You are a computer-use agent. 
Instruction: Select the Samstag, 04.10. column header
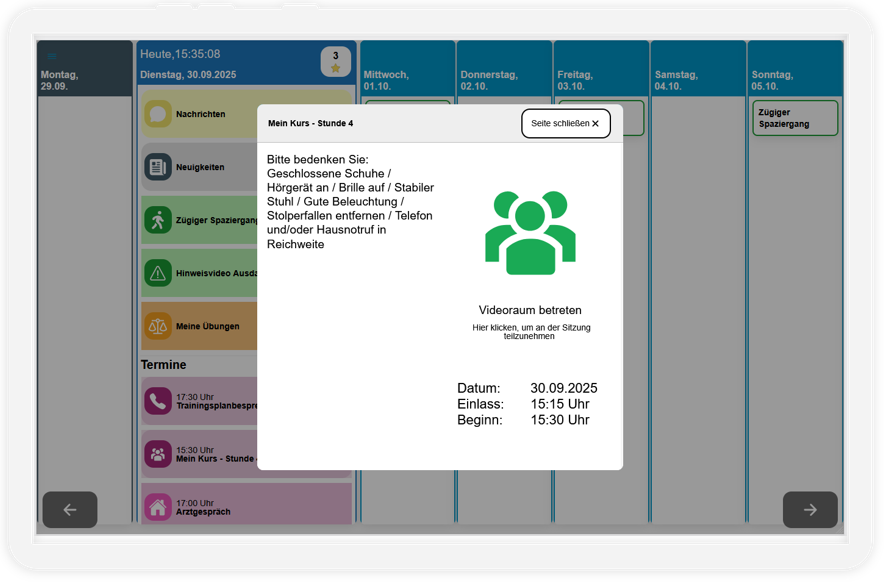[699, 68]
